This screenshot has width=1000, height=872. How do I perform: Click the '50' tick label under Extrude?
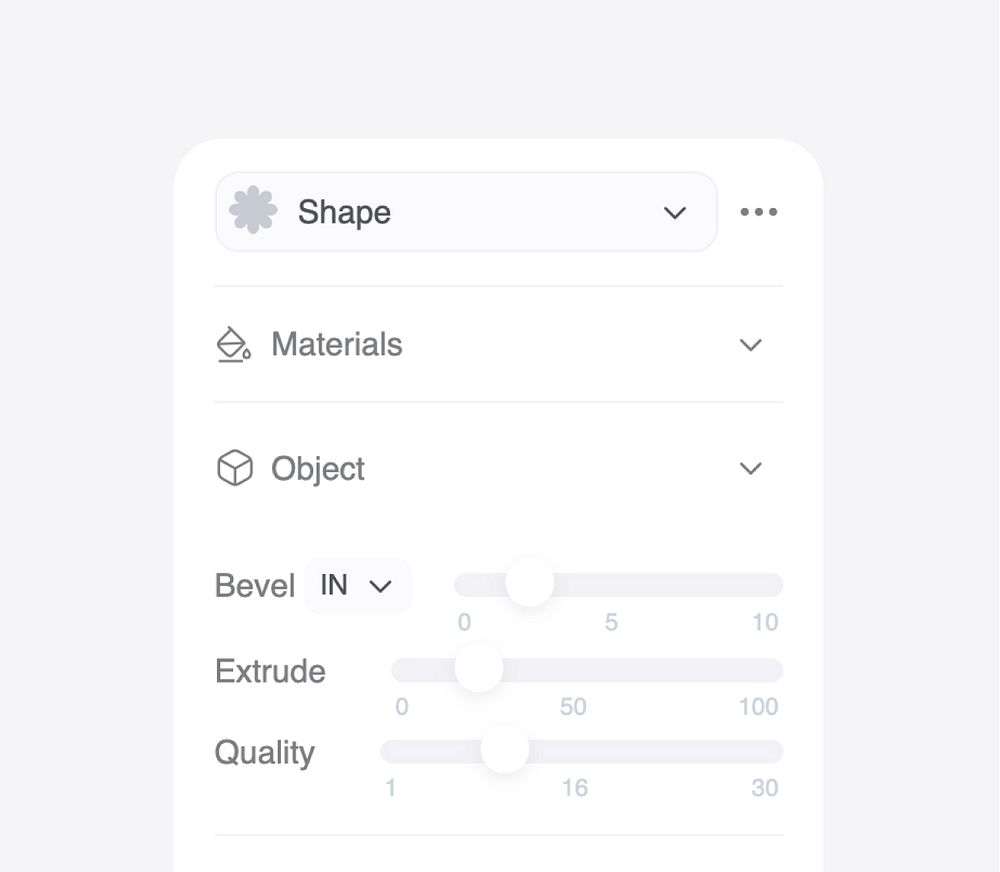(x=573, y=707)
